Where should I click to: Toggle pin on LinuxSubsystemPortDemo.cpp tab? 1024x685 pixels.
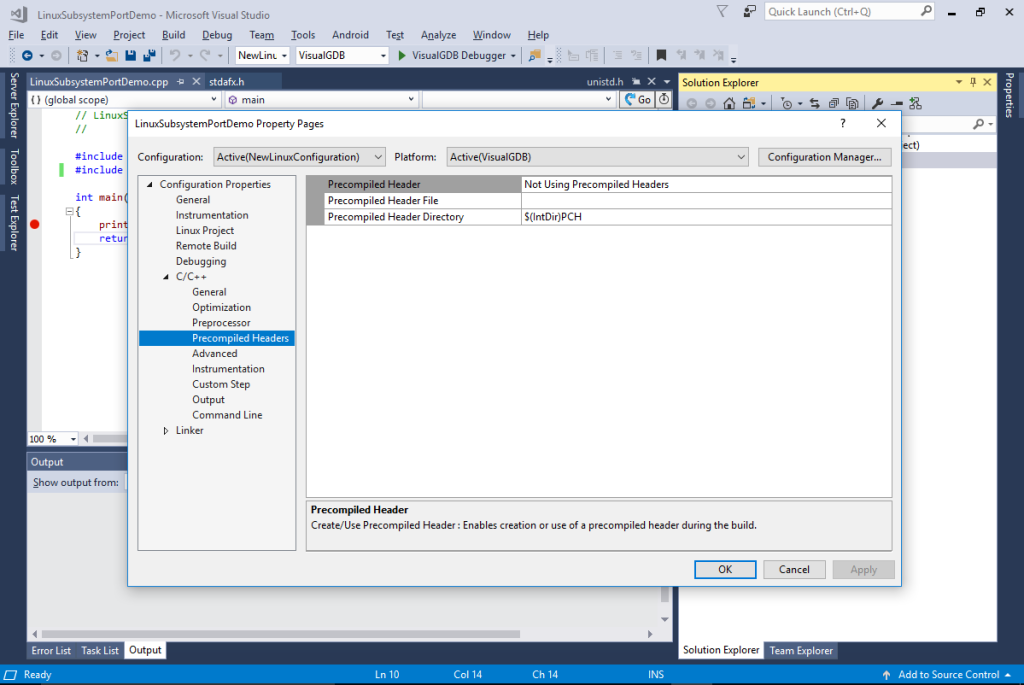(180, 82)
